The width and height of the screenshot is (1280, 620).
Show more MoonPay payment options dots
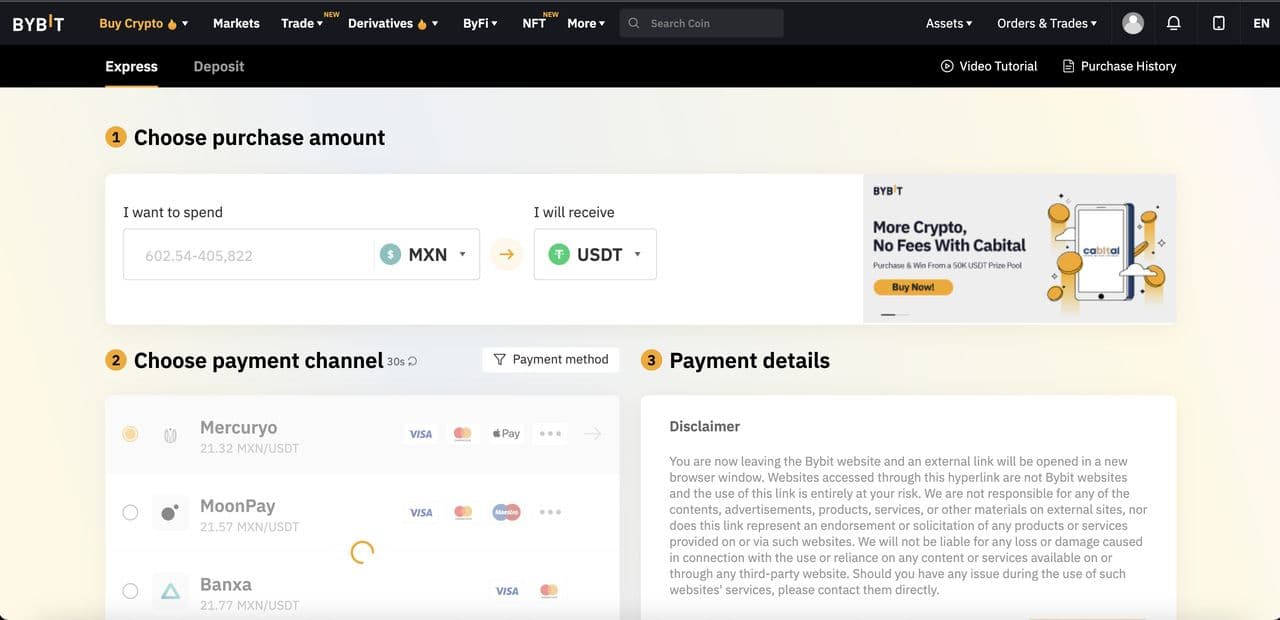click(x=550, y=512)
